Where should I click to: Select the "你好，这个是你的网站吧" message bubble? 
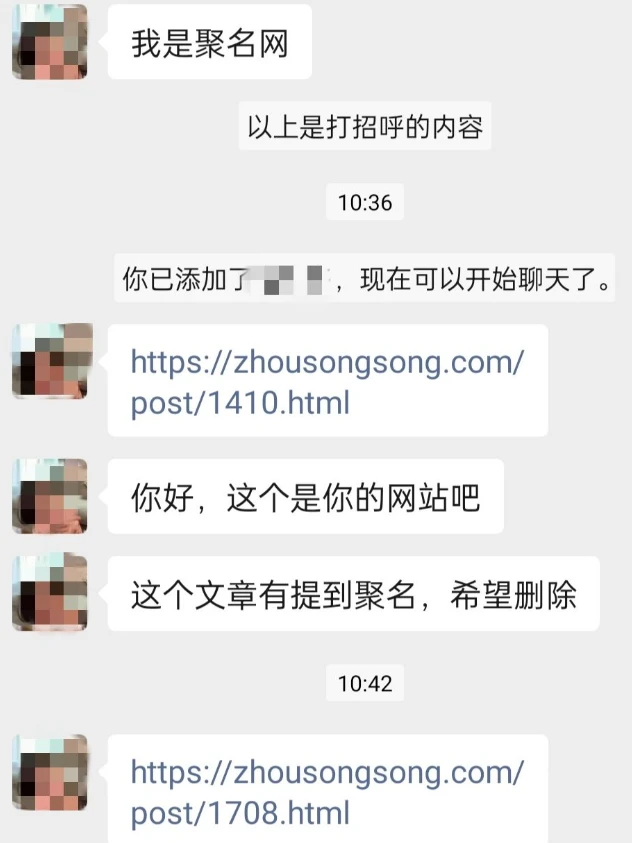click(x=306, y=496)
